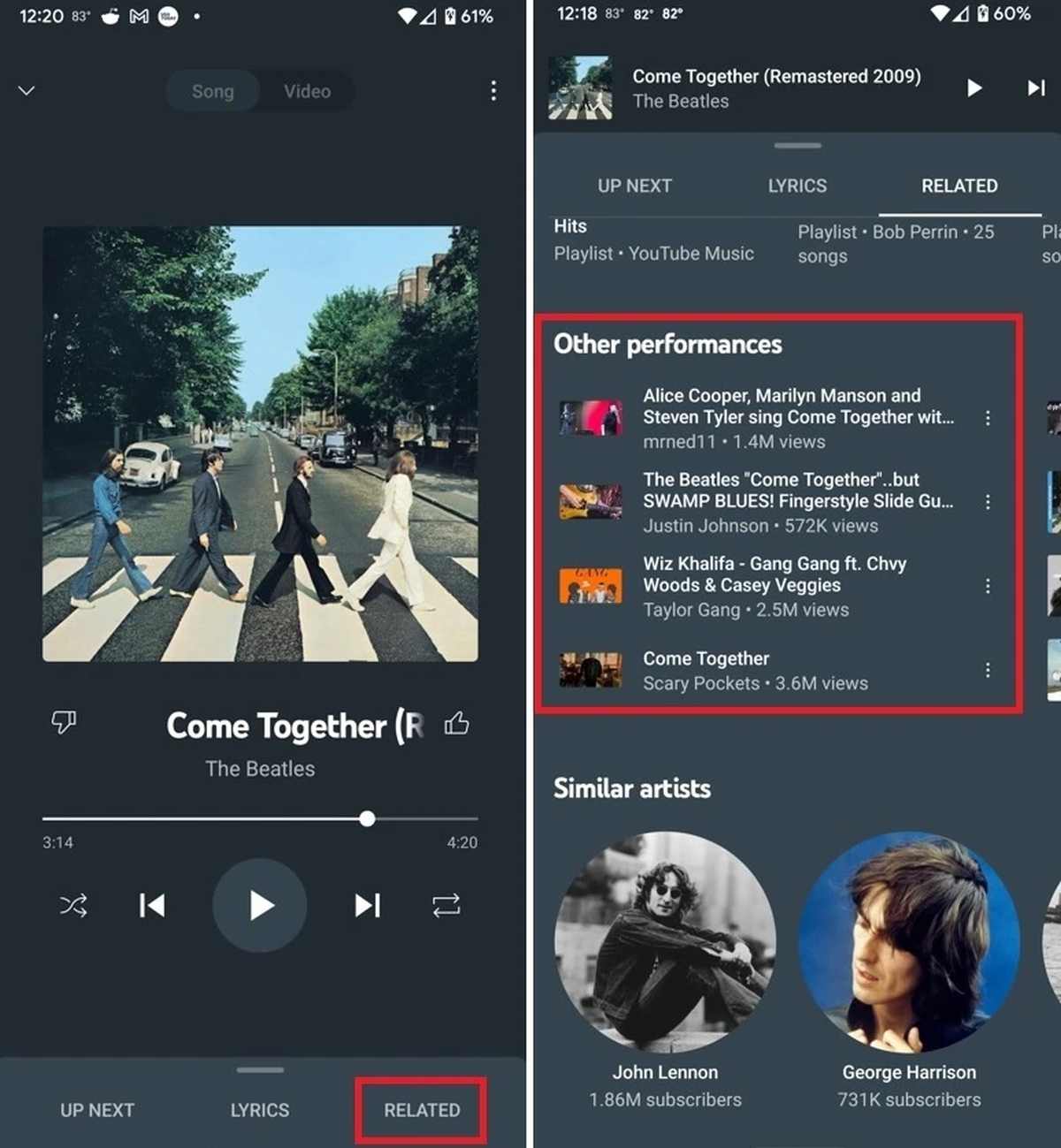Open options for Scary Pockets video
This screenshot has height=1148, width=1061.
coord(988,670)
